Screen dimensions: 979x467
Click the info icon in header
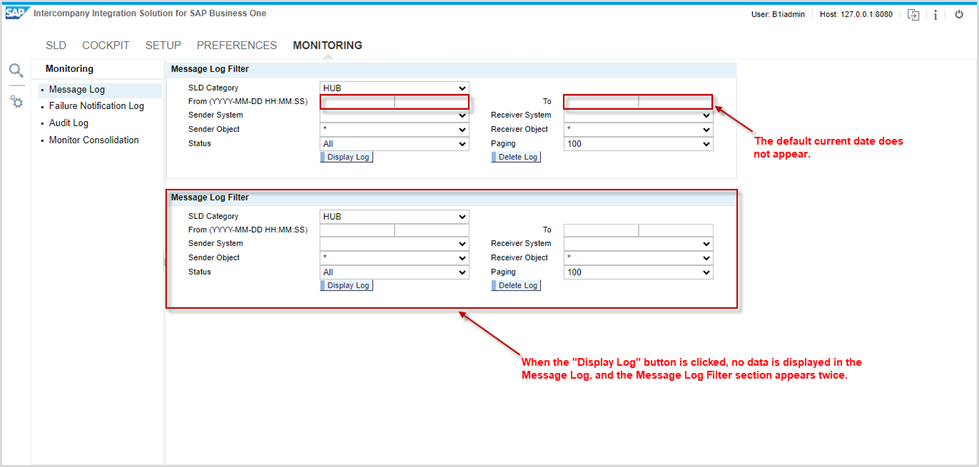coord(935,15)
